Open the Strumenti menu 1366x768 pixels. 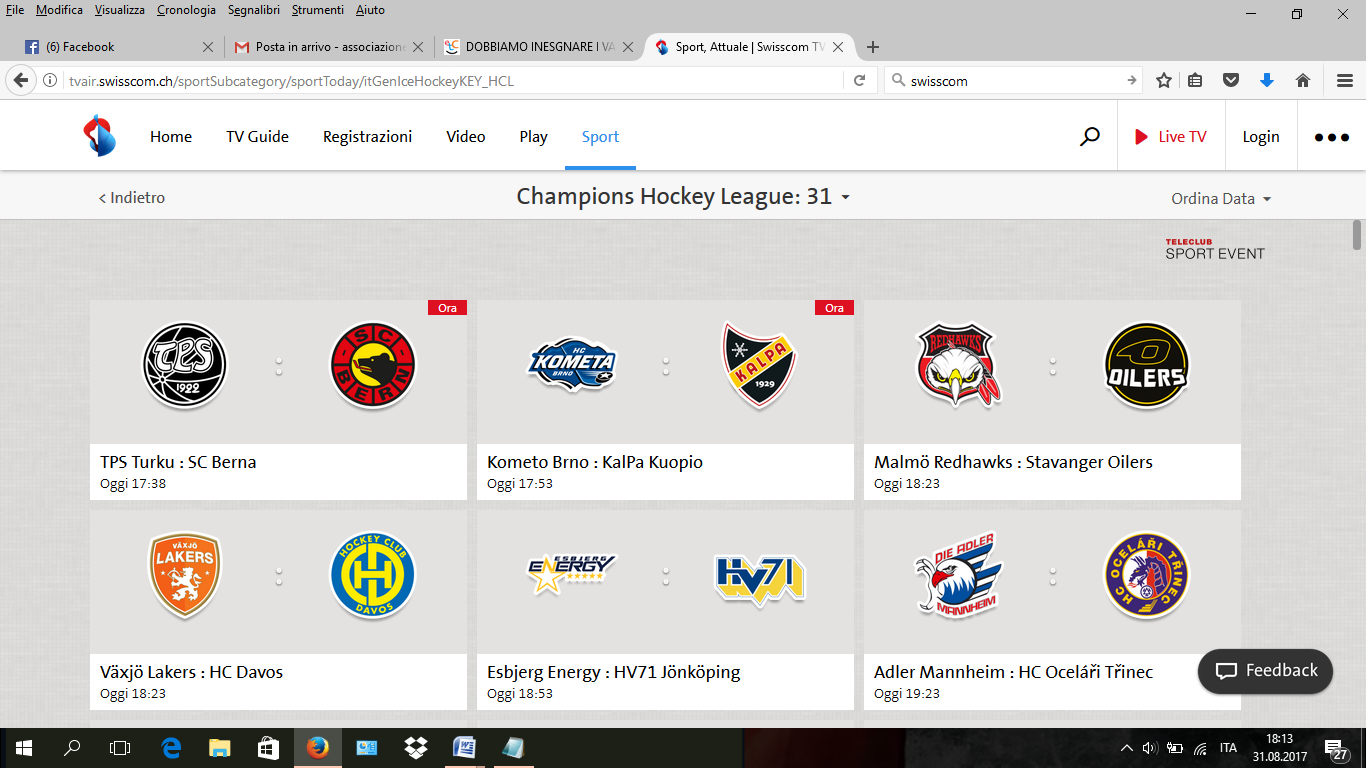pos(318,10)
